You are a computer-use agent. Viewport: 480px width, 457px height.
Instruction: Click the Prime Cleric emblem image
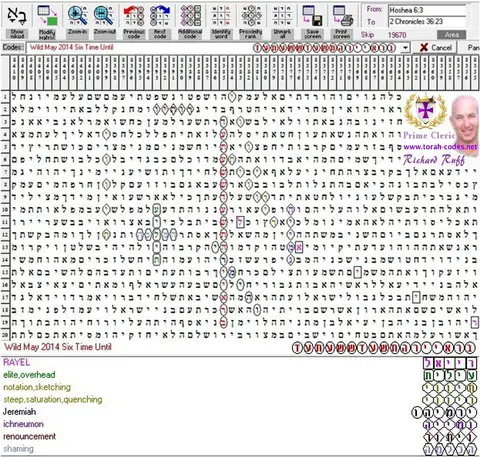(425, 111)
